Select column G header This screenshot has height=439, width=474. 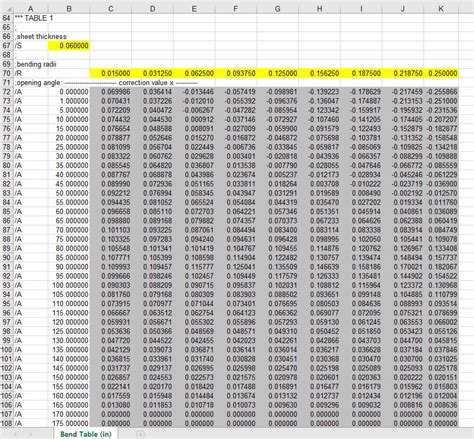tap(278, 9)
